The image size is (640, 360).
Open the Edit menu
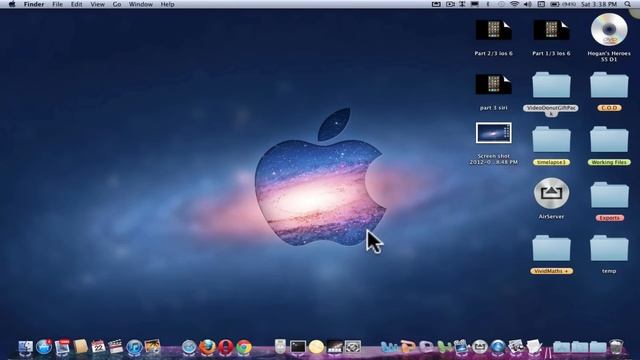tap(76, 4)
